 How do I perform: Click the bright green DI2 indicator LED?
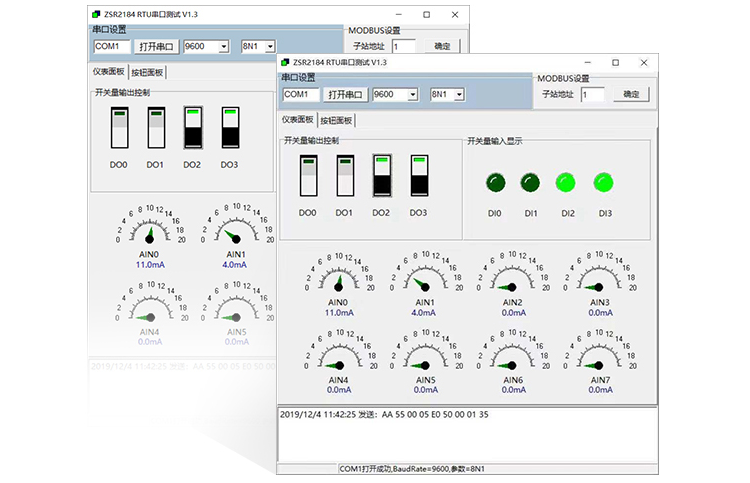pos(566,183)
